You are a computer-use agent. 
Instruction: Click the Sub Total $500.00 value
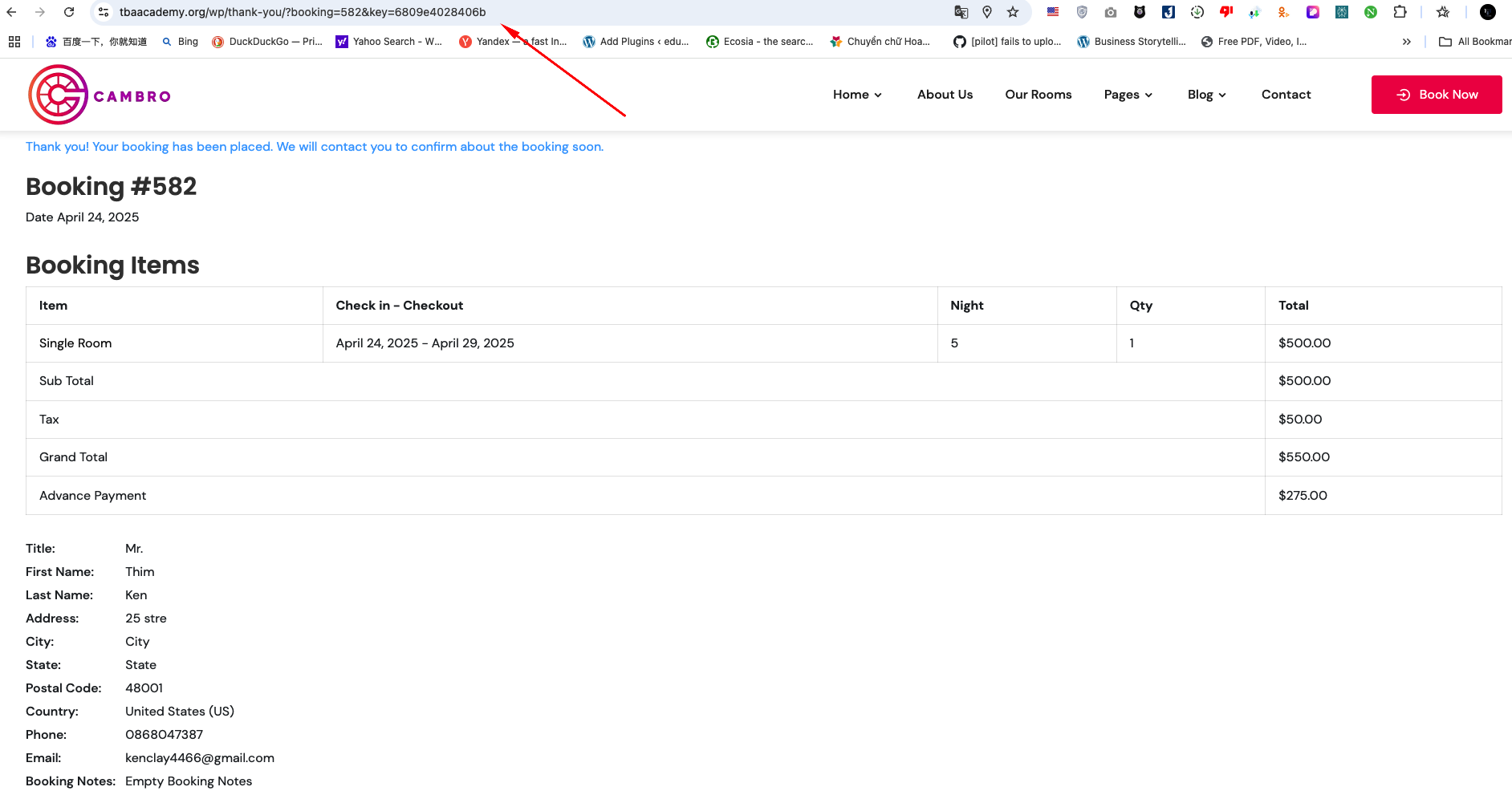(1304, 381)
